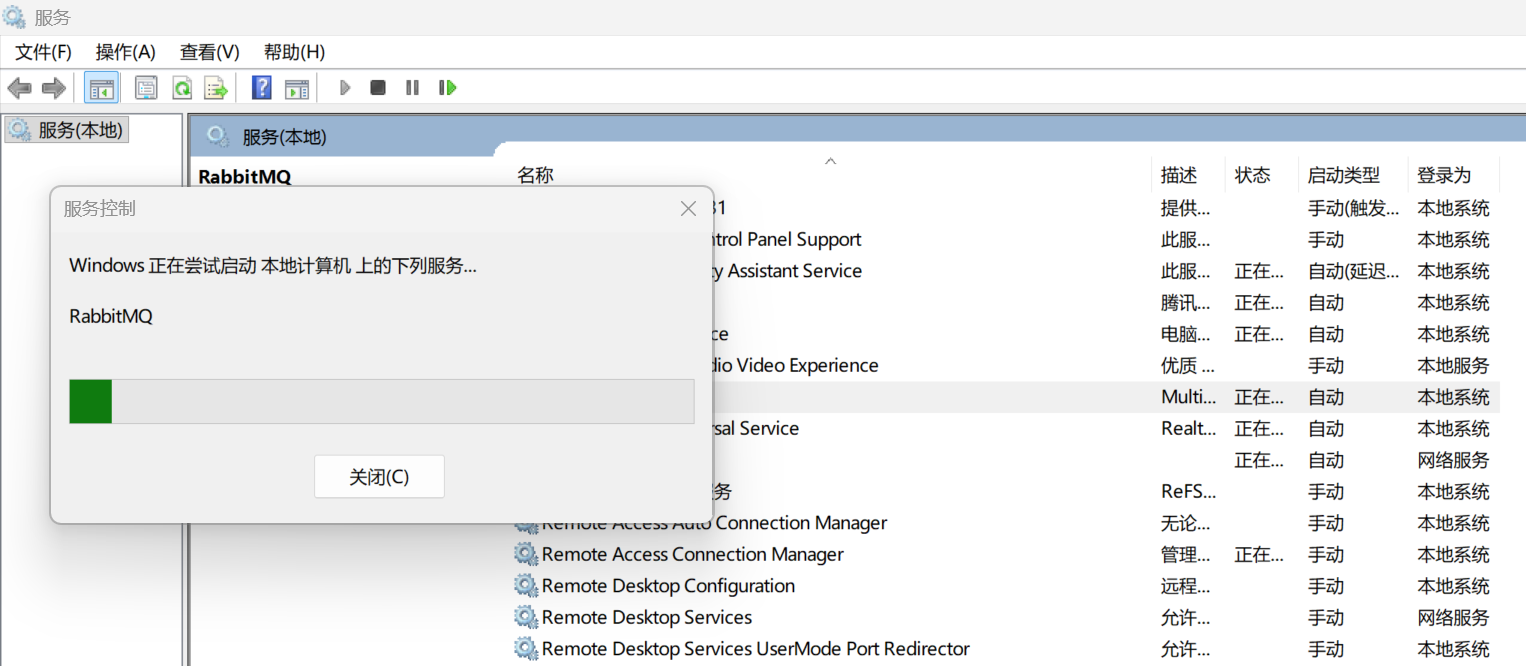Open the 帮助(H) menu
The image size is (1526, 666).
pos(295,52)
